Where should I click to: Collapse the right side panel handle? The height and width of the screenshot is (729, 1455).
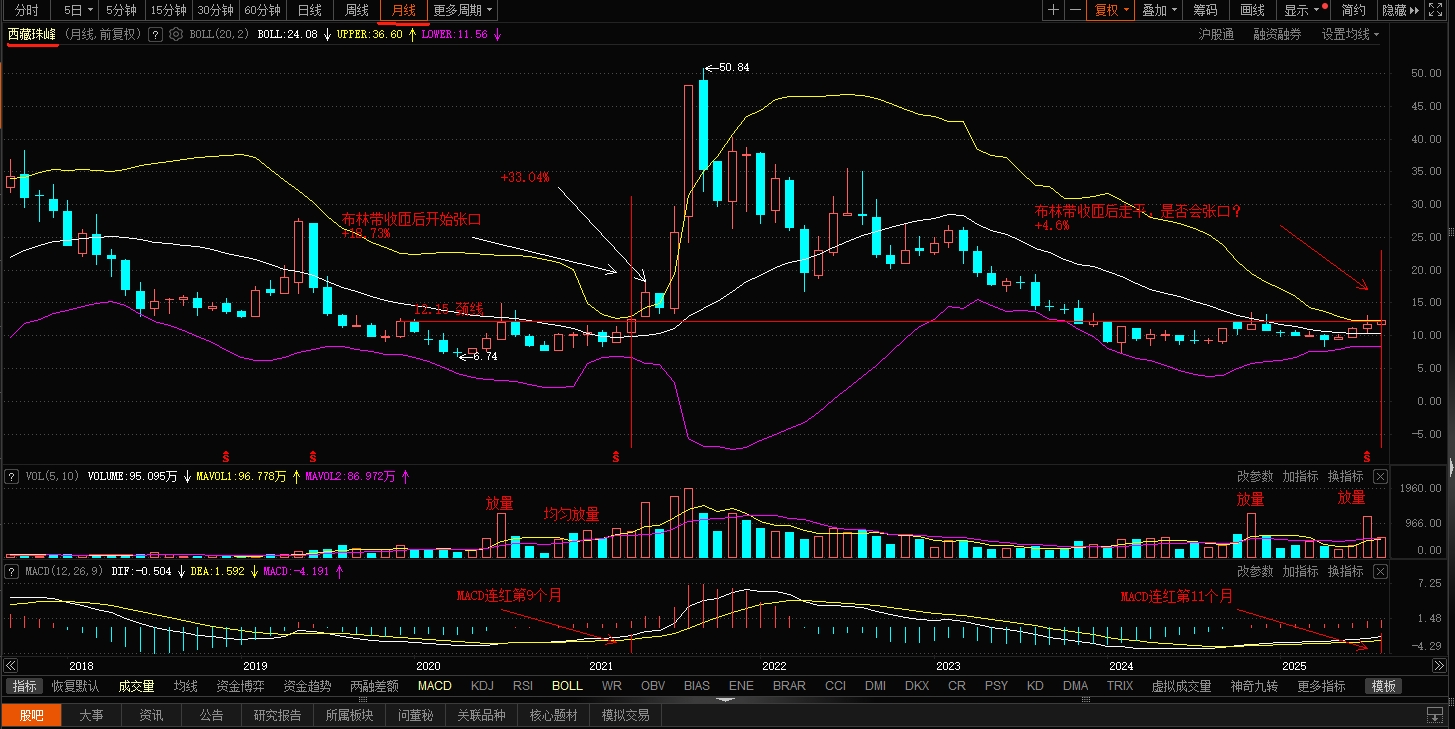click(1451, 465)
